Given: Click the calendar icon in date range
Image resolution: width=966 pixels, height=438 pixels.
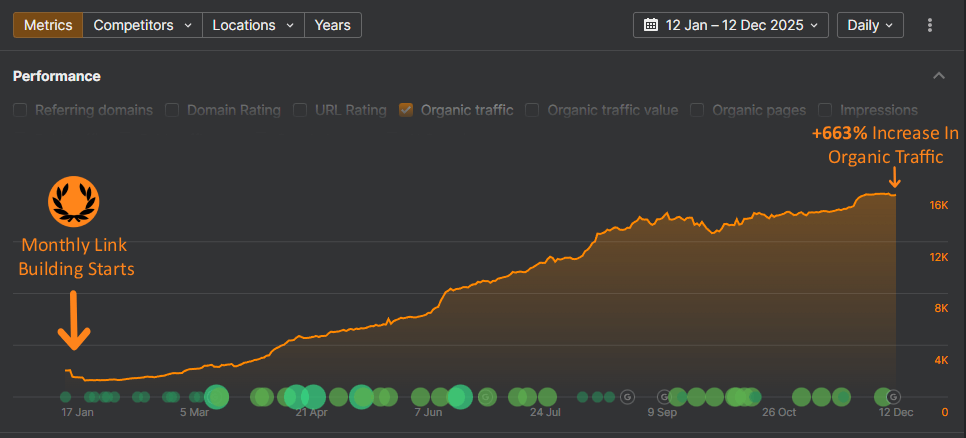Looking at the screenshot, I should (650, 24).
